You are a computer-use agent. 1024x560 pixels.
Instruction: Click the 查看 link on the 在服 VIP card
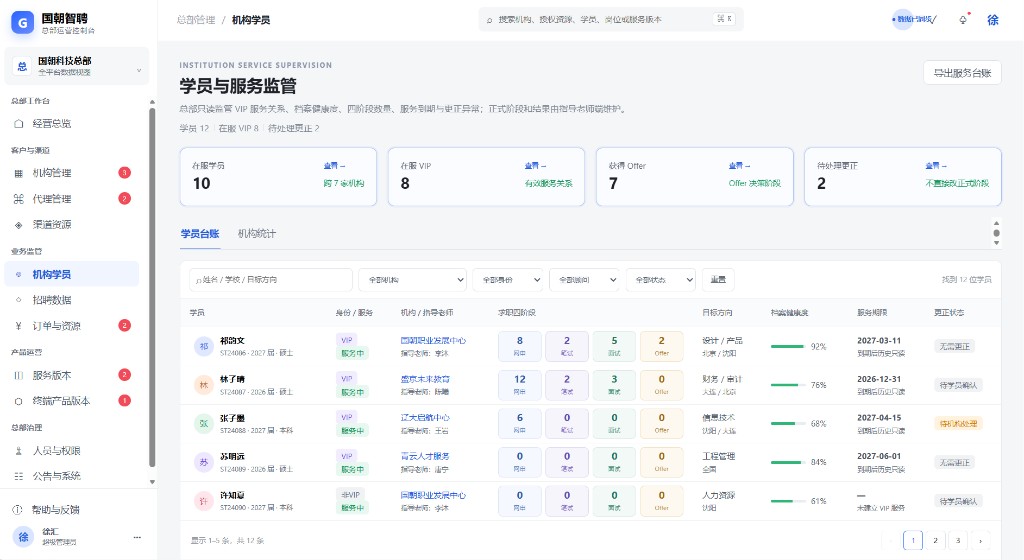[x=535, y=166]
